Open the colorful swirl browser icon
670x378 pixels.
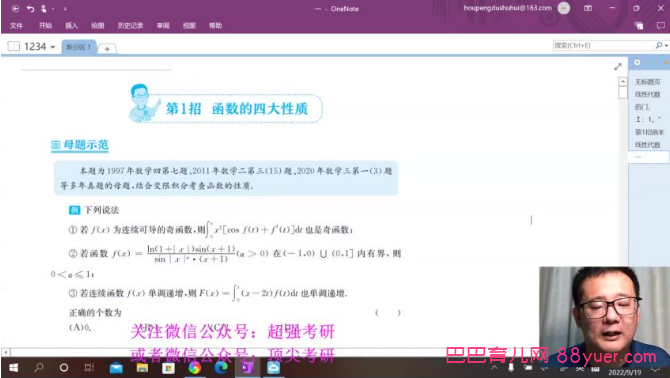[x=195, y=368]
